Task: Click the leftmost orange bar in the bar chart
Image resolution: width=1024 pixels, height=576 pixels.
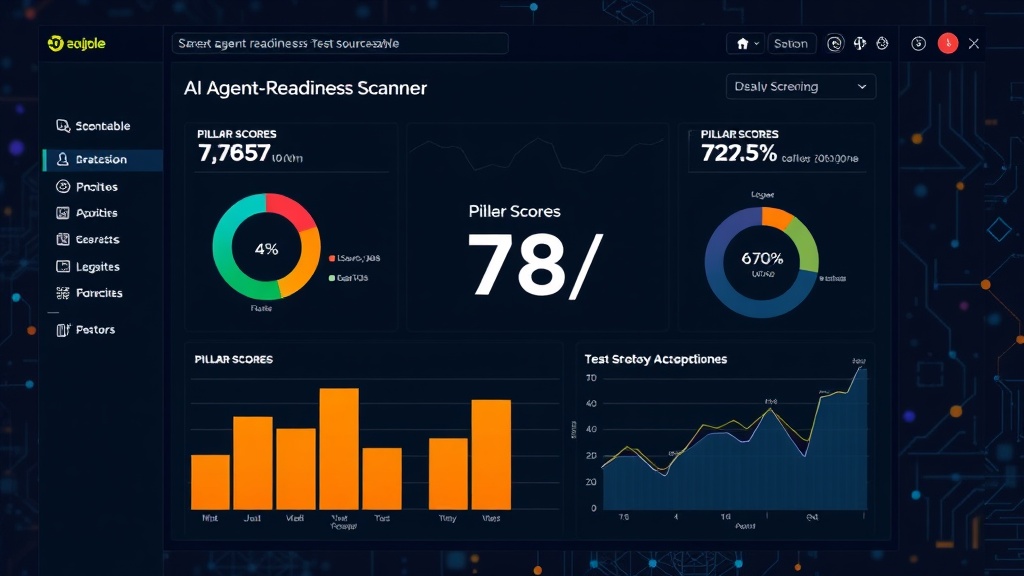Action: (210, 482)
